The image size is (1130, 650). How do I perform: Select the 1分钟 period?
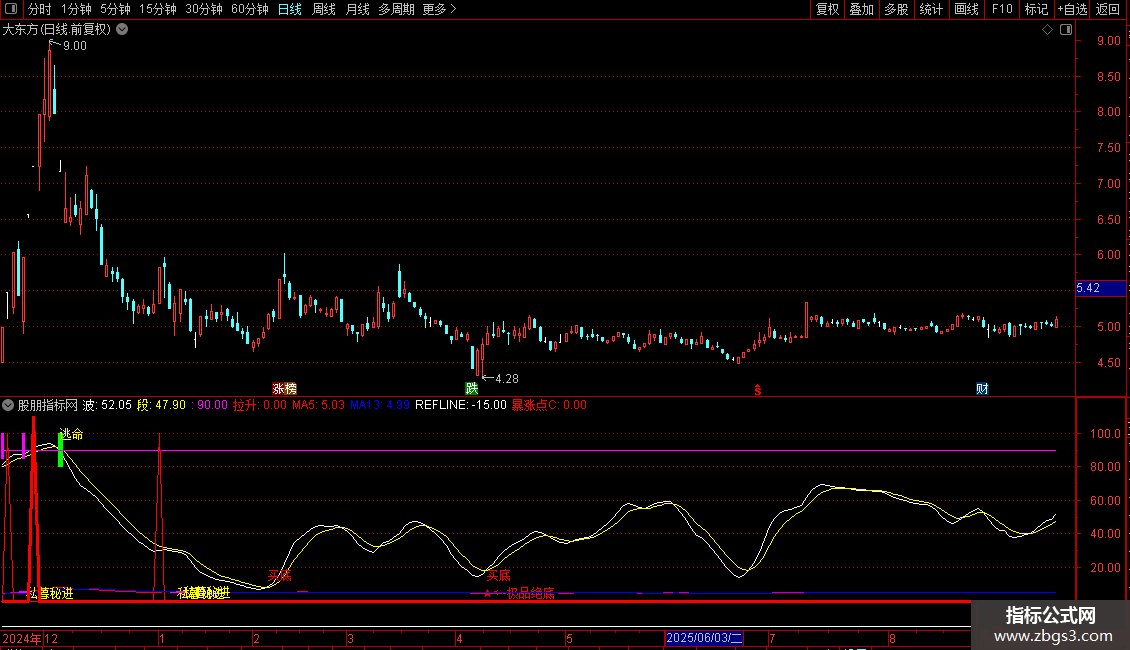76,9
